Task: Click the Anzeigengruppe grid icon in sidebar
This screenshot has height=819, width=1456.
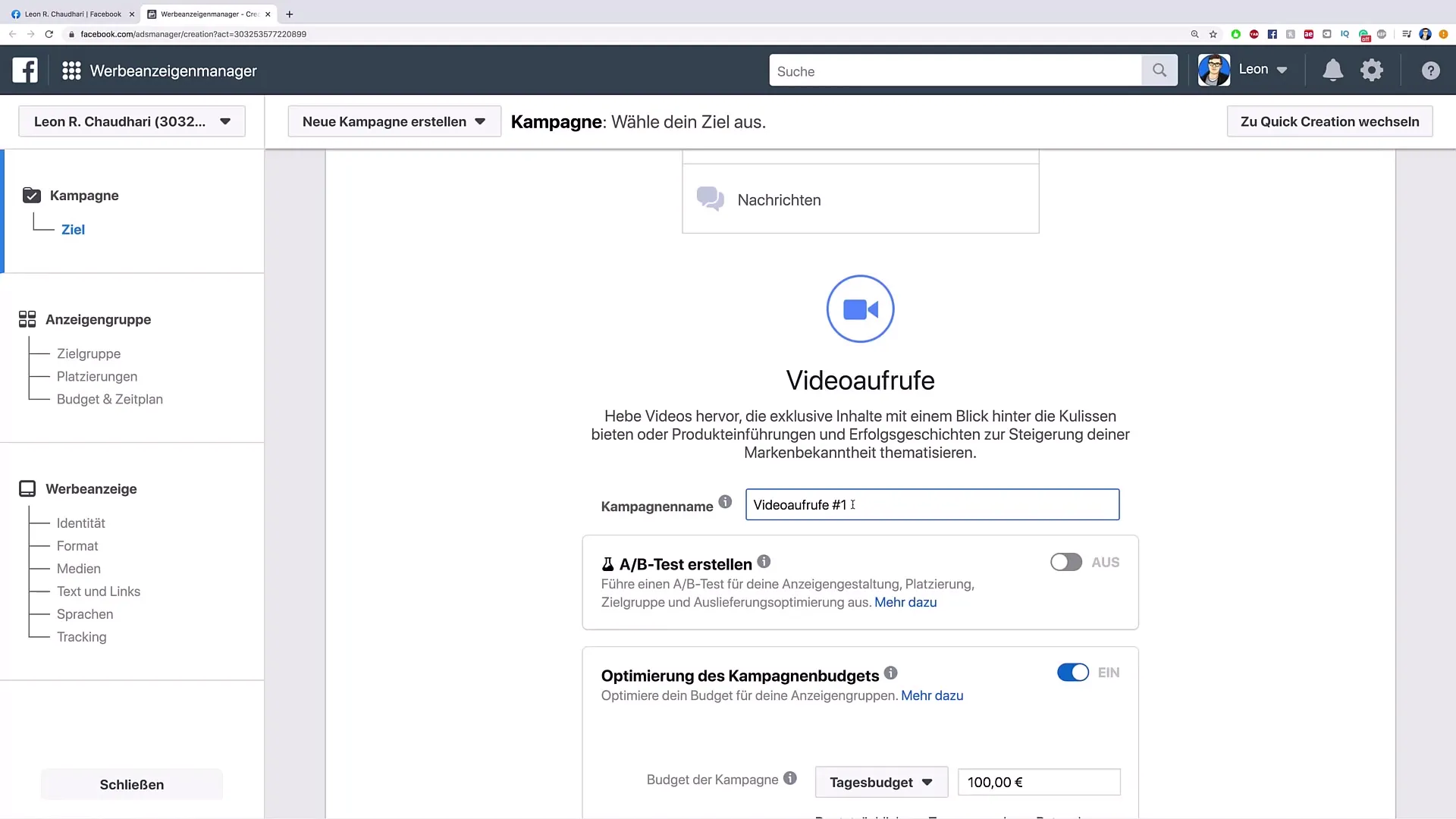Action: 27,318
